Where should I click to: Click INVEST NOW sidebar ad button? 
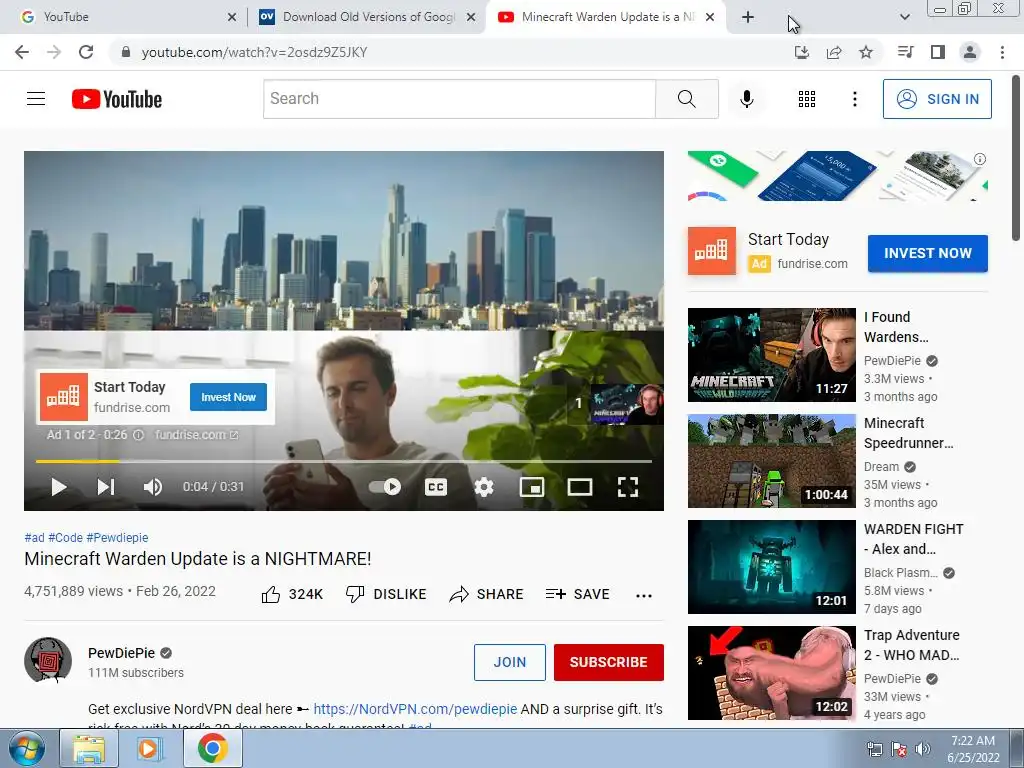pyautogui.click(x=927, y=253)
